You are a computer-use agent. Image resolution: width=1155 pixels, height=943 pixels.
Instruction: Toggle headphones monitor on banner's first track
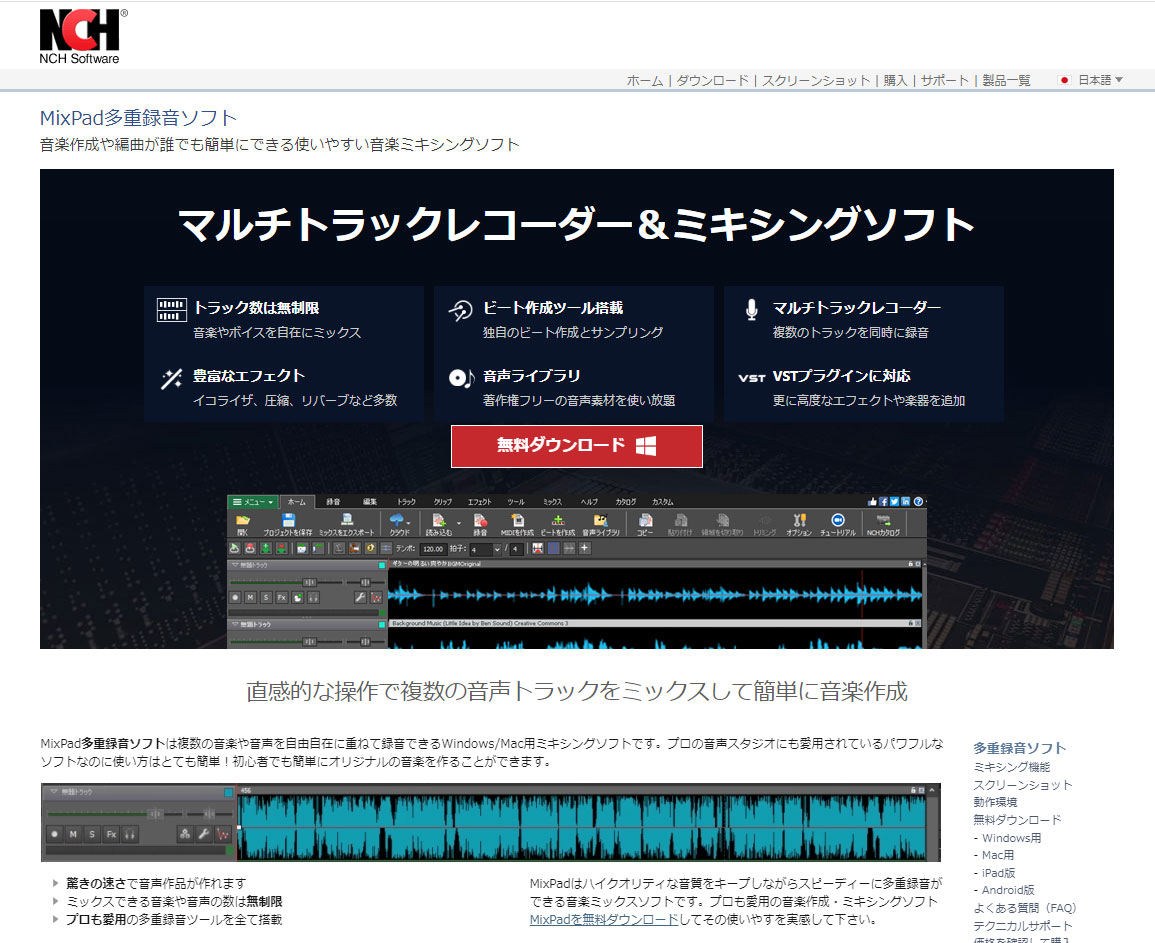[x=313, y=597]
